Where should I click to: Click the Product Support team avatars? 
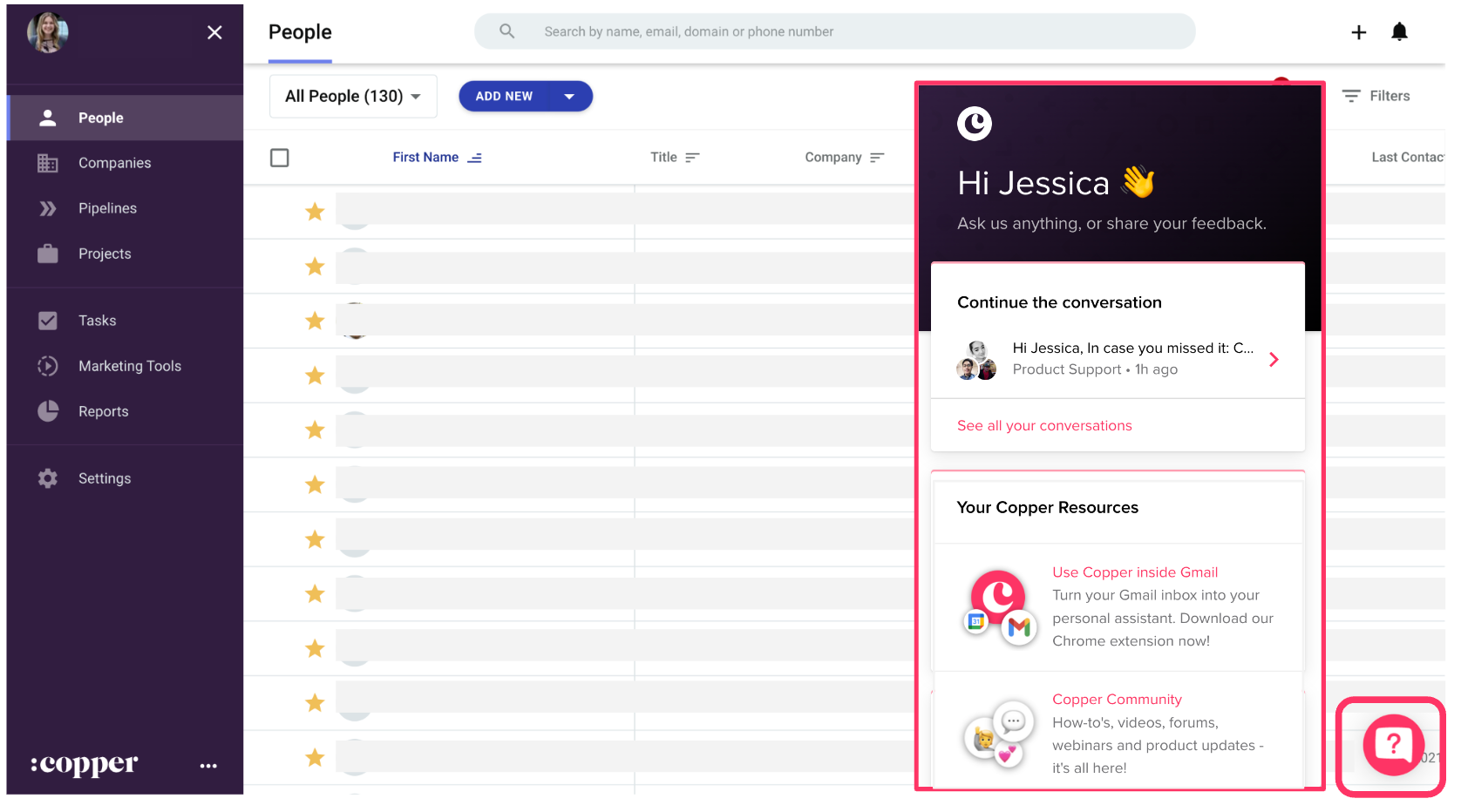pos(976,360)
